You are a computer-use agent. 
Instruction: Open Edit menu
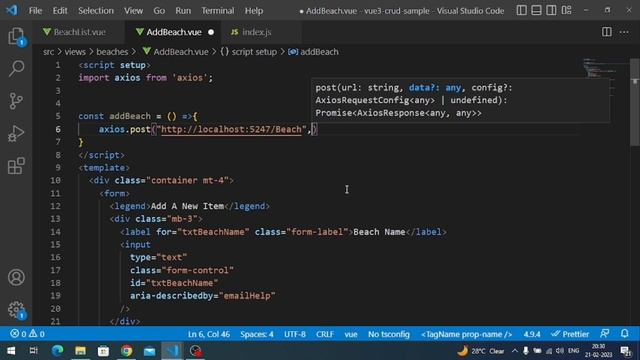60,11
